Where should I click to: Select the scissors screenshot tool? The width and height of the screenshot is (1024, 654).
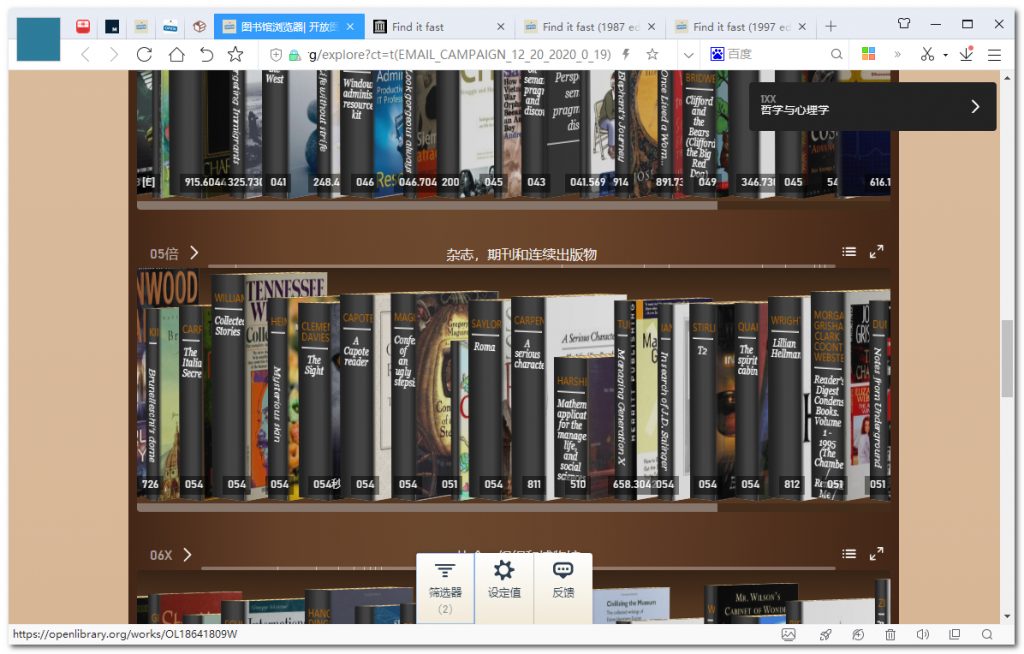[x=925, y=55]
